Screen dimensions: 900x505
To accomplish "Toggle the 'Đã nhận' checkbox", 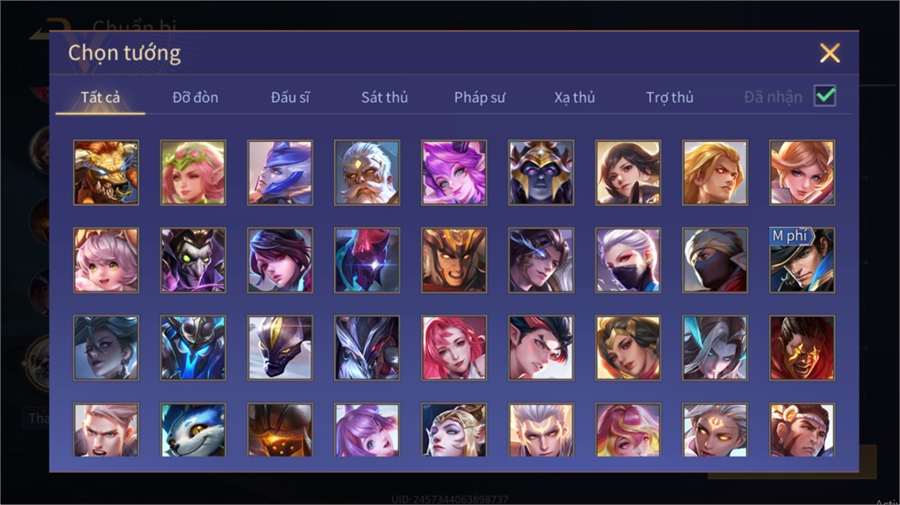I will point(825,96).
